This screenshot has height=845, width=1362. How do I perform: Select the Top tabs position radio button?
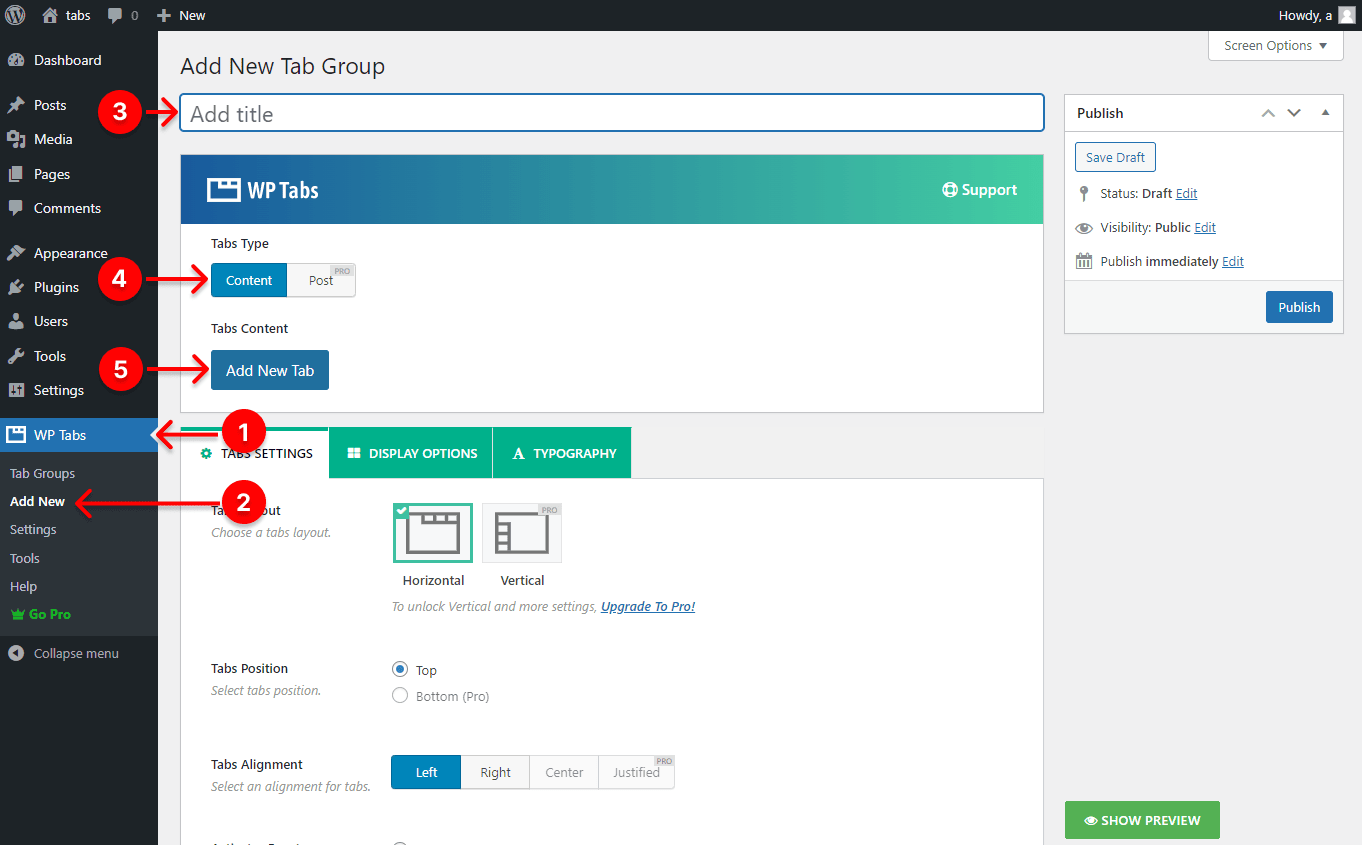(x=400, y=669)
